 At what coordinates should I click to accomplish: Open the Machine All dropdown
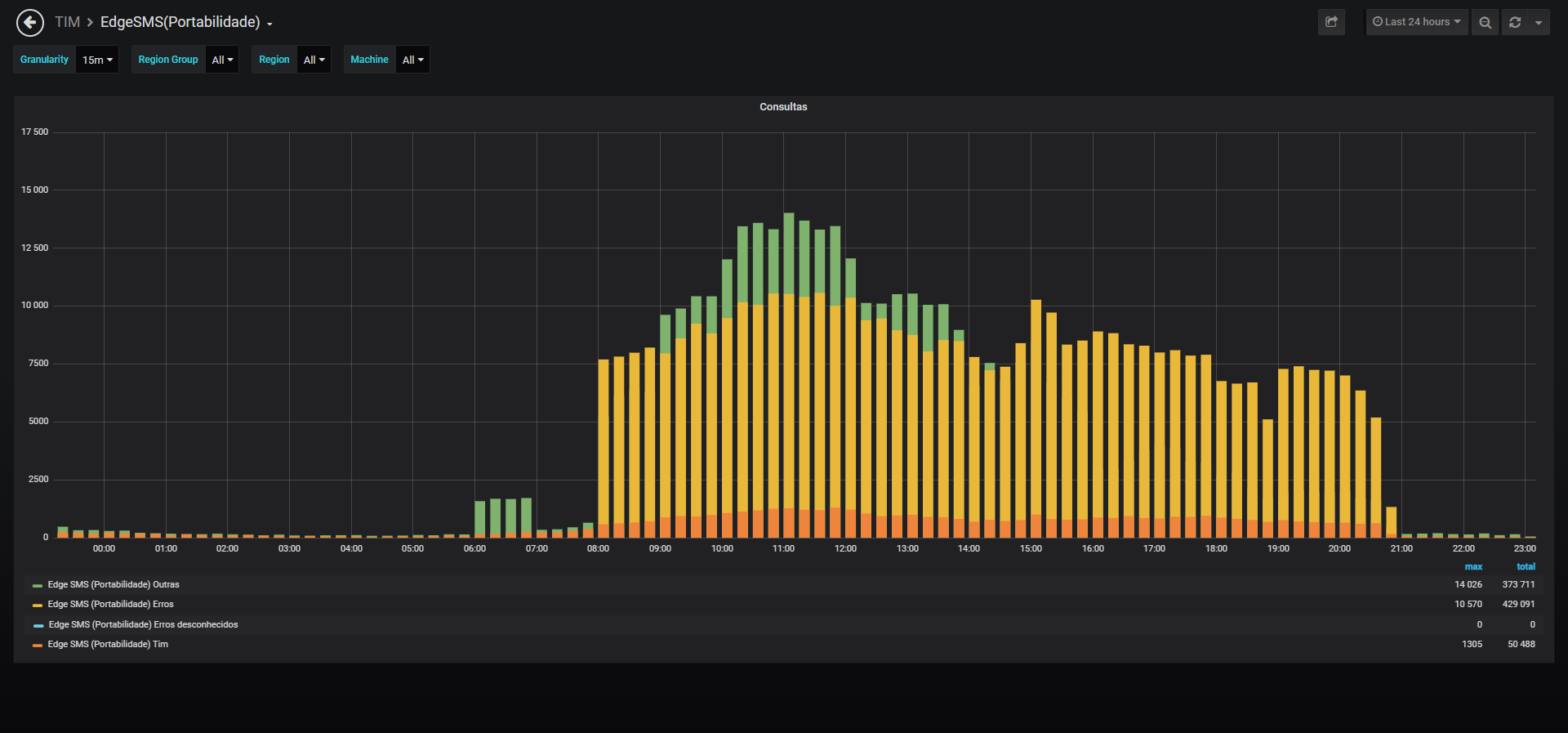[412, 60]
